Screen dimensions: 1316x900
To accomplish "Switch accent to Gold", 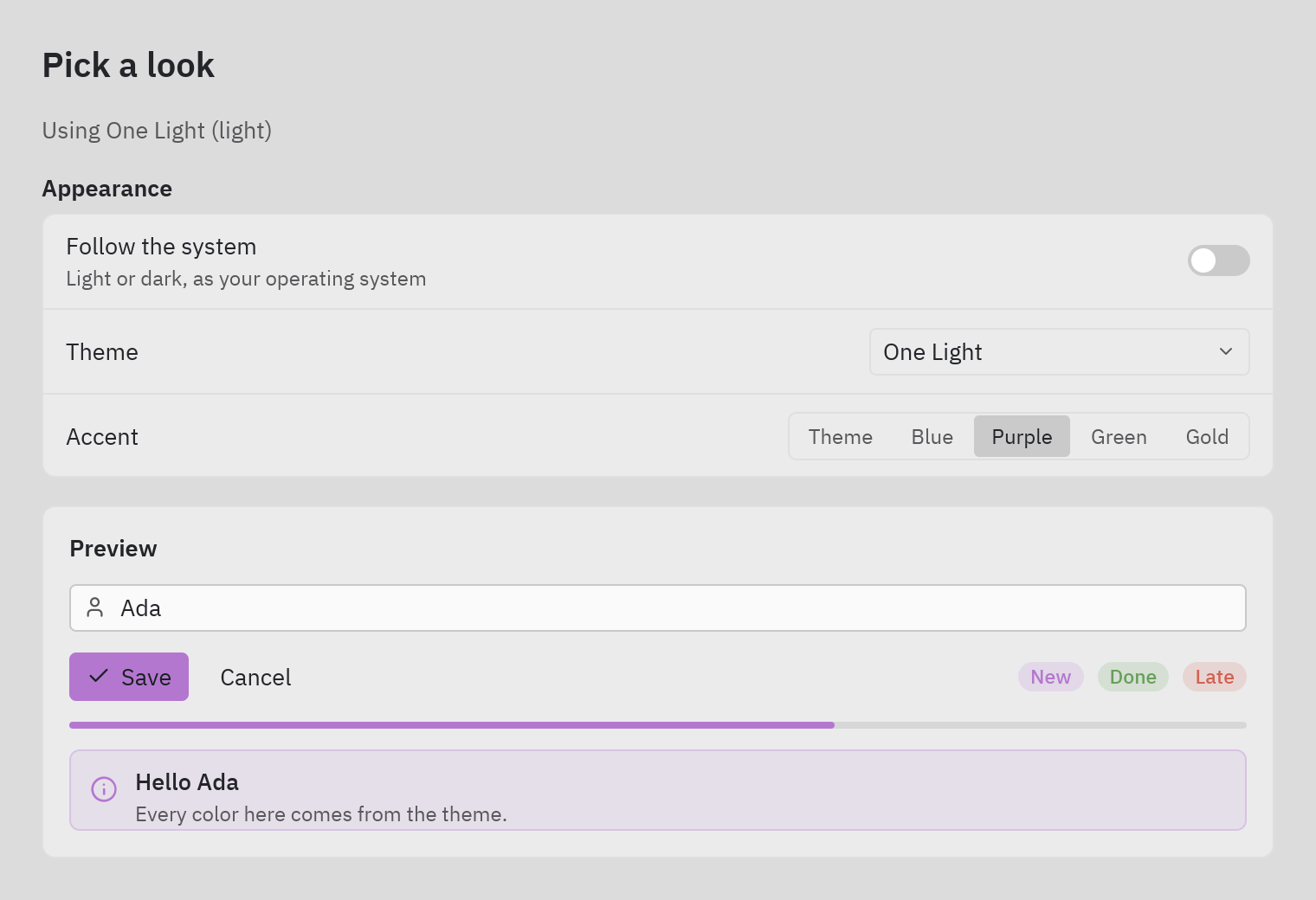I will (1207, 436).
